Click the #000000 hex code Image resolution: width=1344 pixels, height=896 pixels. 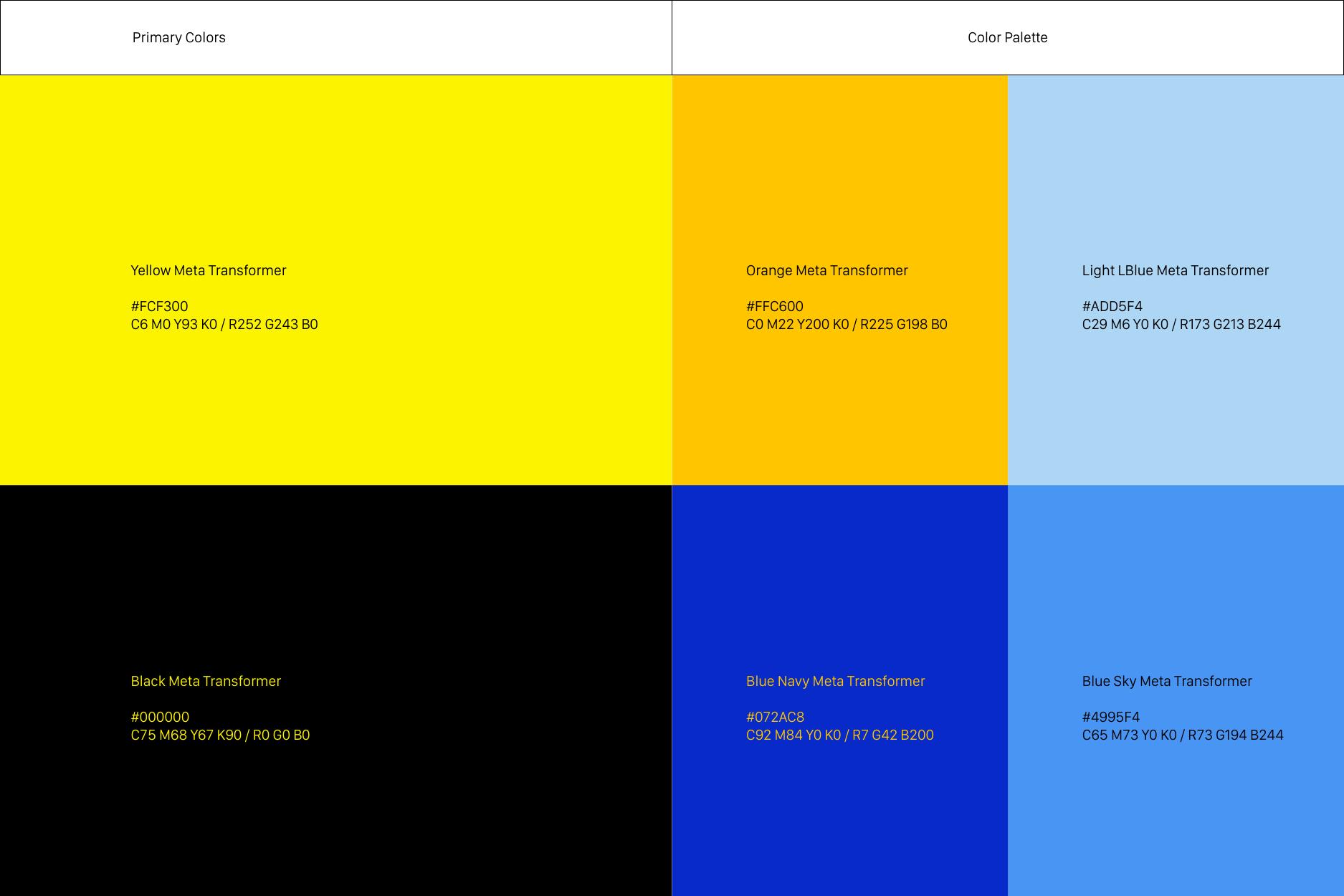click(160, 717)
